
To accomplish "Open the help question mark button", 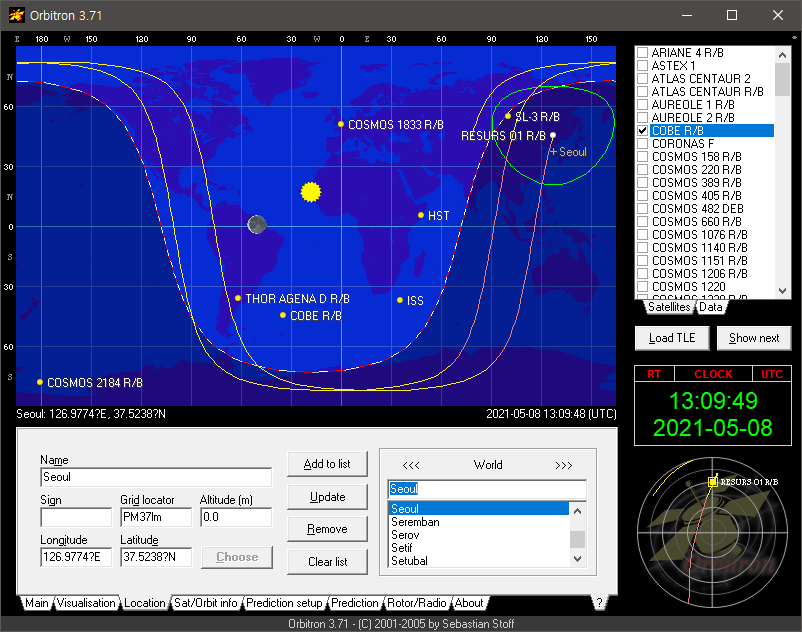I will 599,603.
